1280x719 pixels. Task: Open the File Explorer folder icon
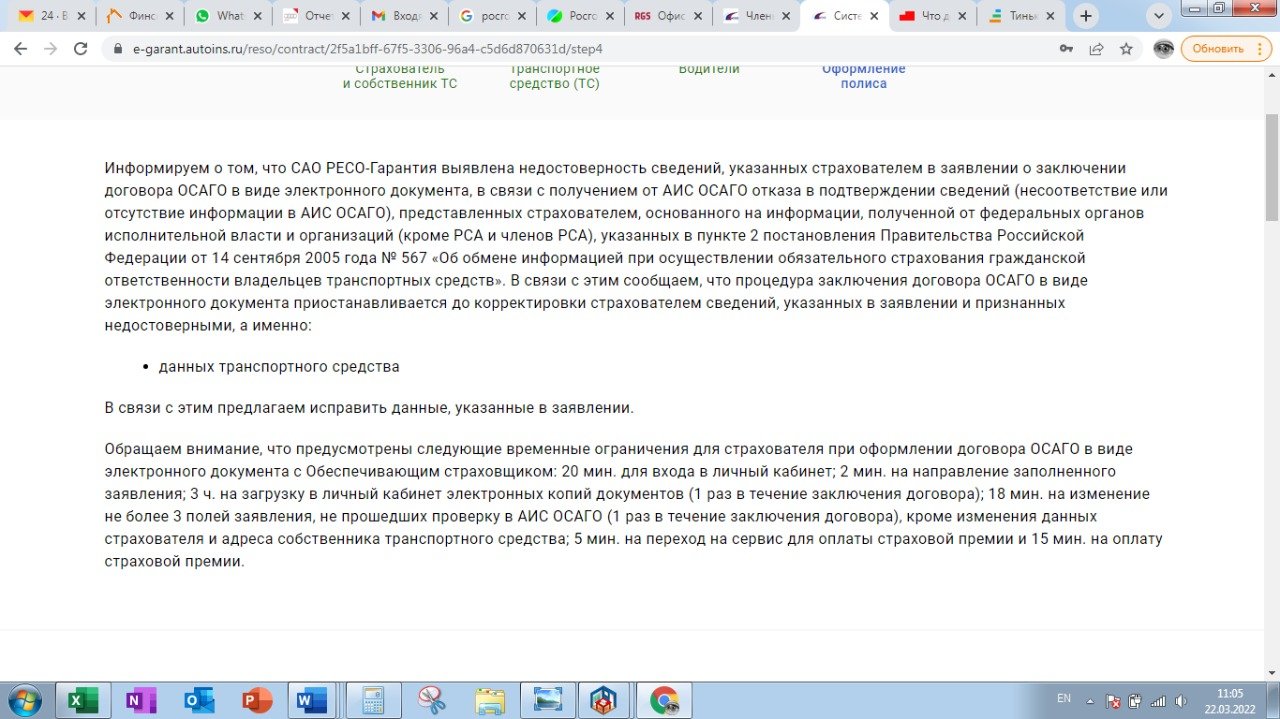coord(490,700)
